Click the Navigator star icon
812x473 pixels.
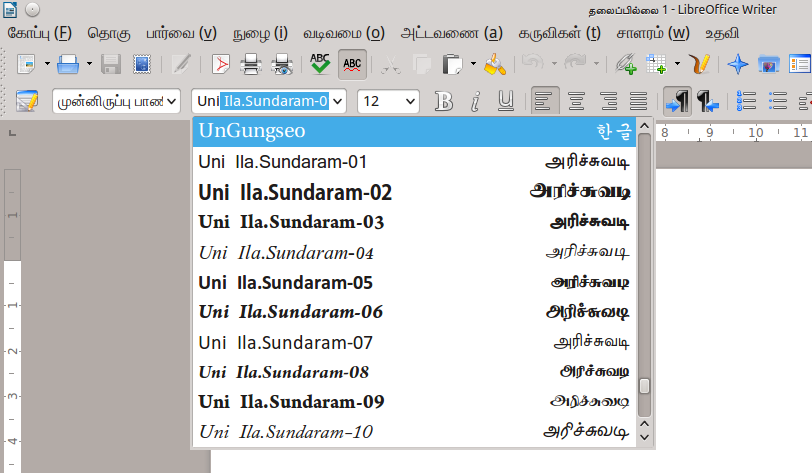pyautogui.click(x=737, y=64)
